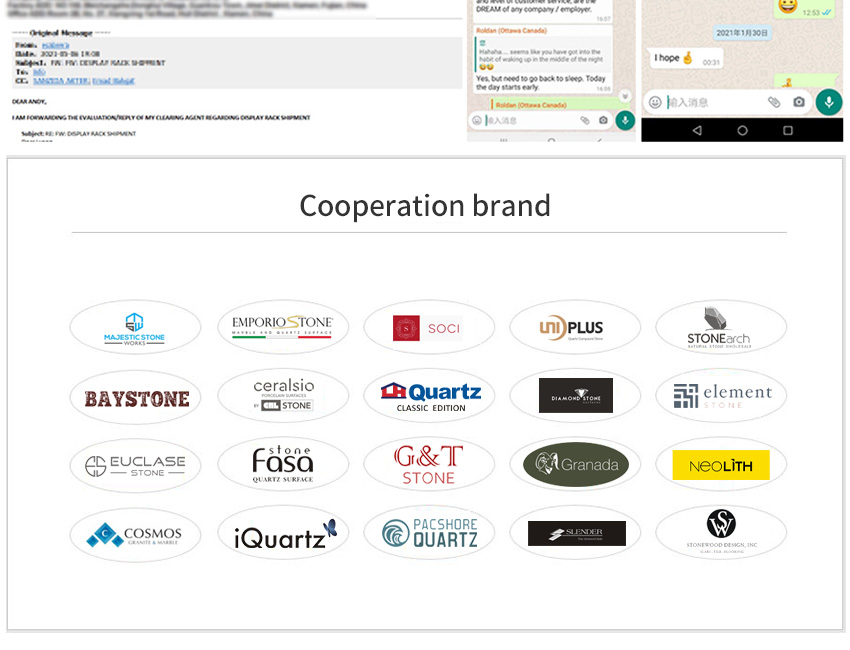Tap the green microphone button in right chat
Image resolution: width=850 pixels, height=650 pixels.
[829, 102]
